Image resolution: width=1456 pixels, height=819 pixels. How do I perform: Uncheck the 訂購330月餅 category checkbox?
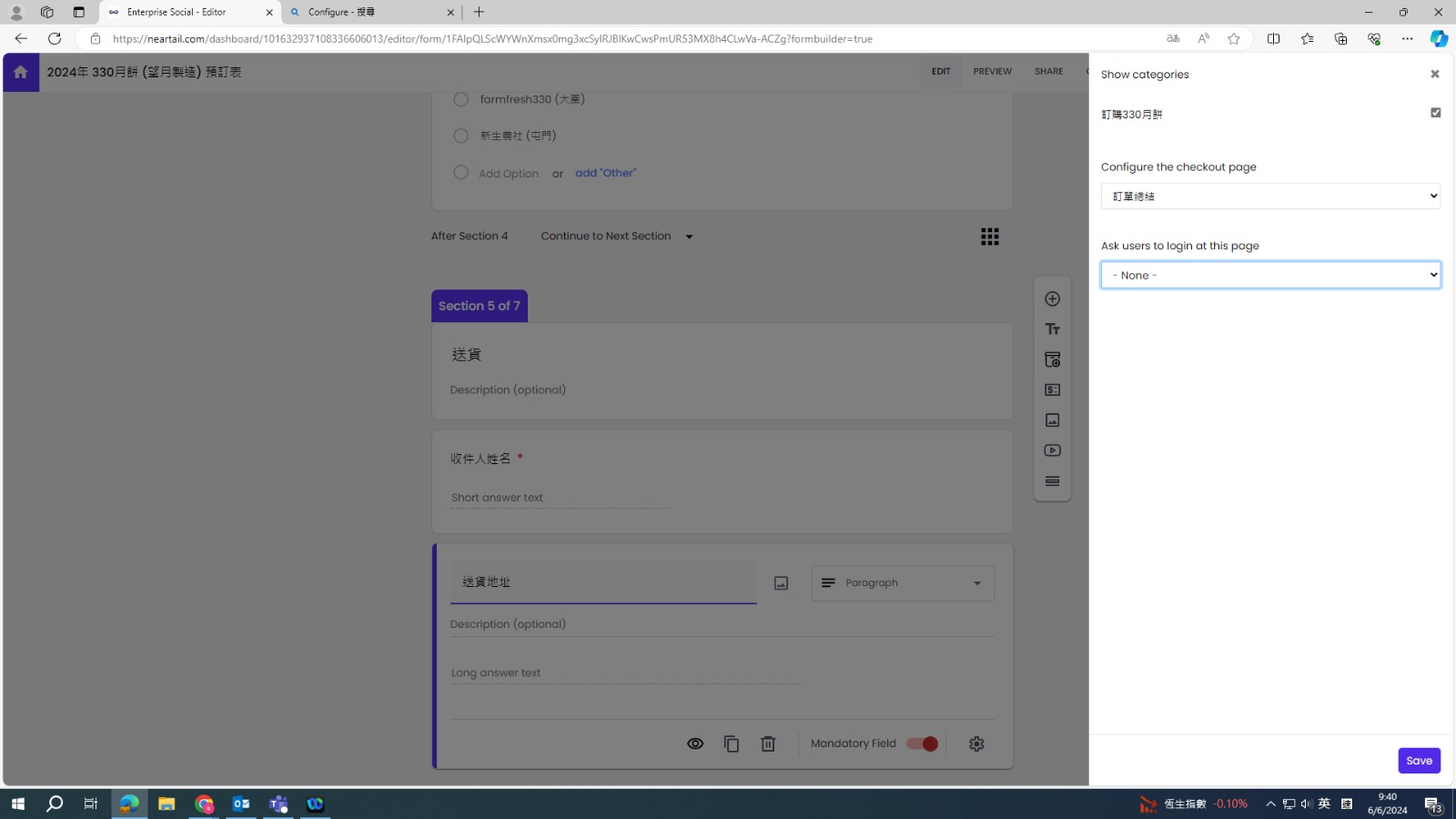(x=1435, y=113)
